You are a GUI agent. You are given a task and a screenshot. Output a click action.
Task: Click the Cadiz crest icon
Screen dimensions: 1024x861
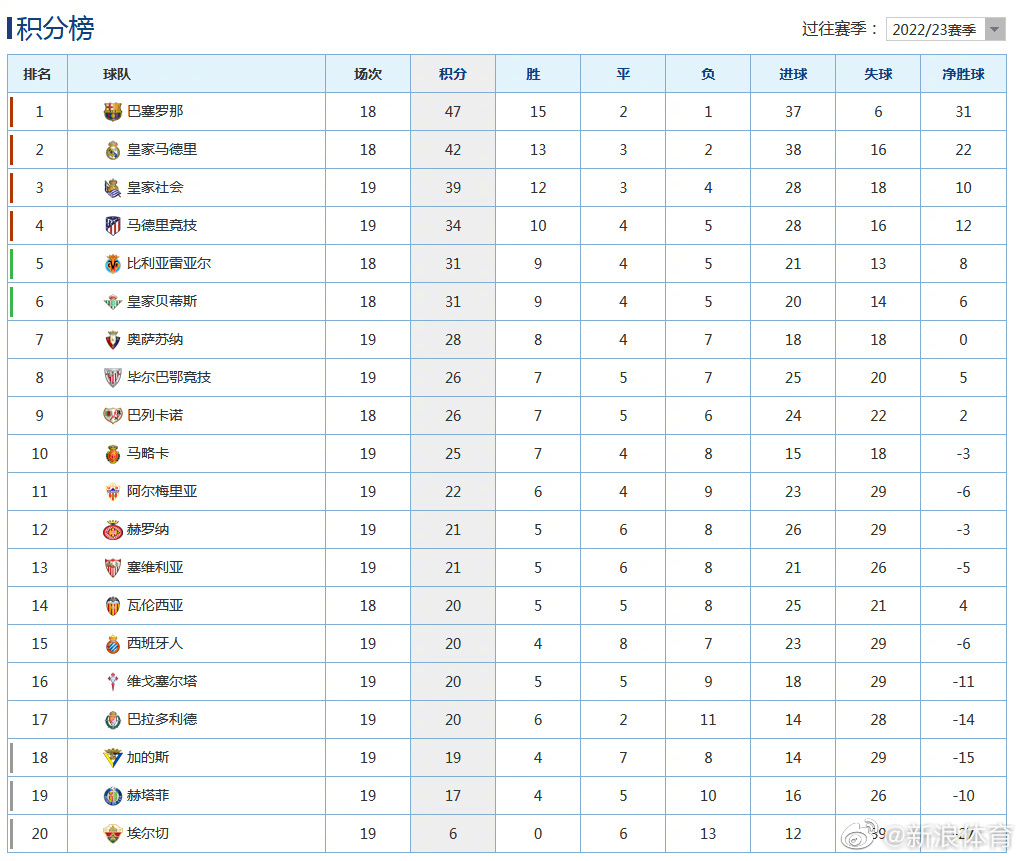tap(113, 758)
